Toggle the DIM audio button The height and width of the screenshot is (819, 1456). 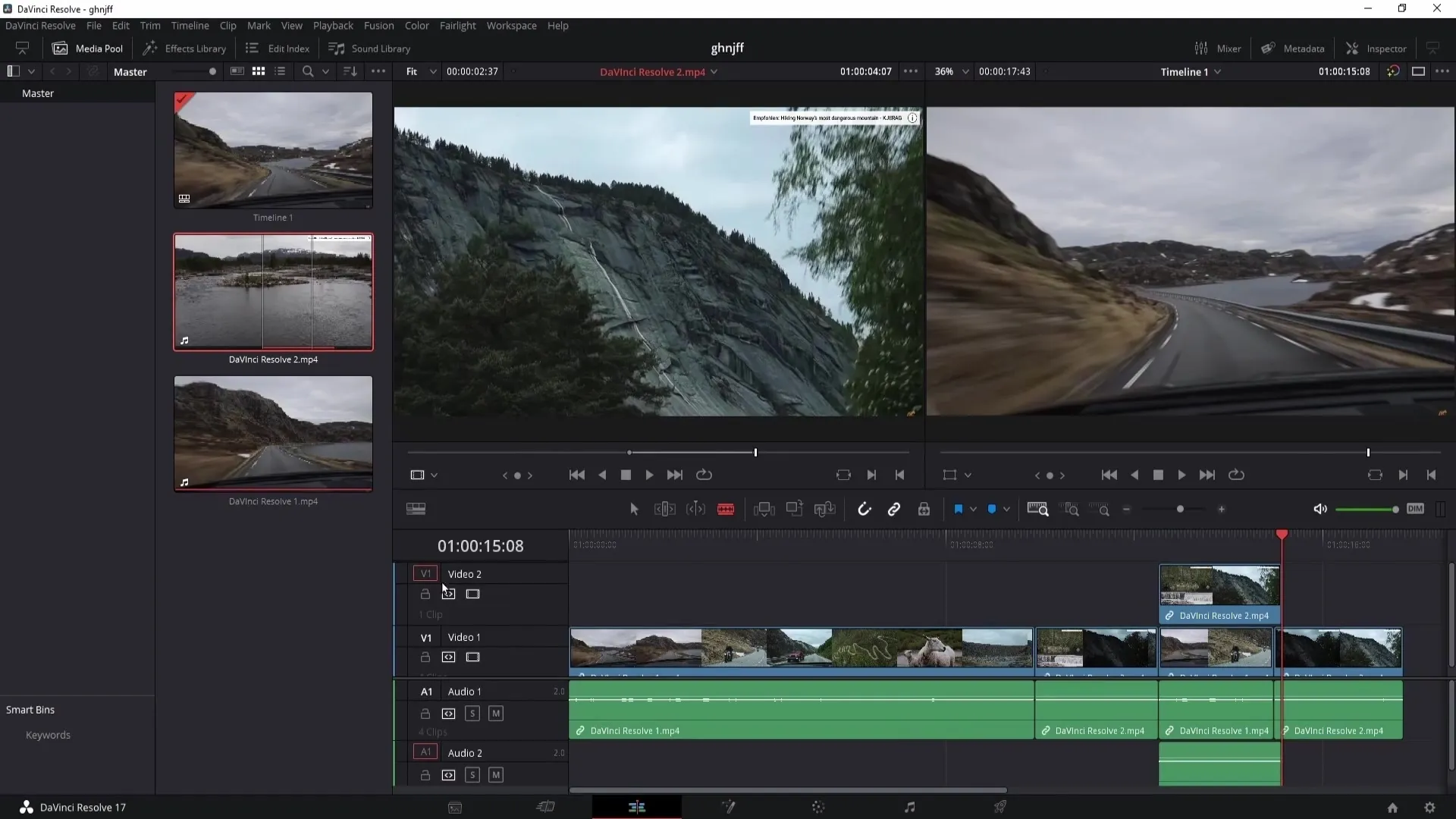pyautogui.click(x=1415, y=509)
